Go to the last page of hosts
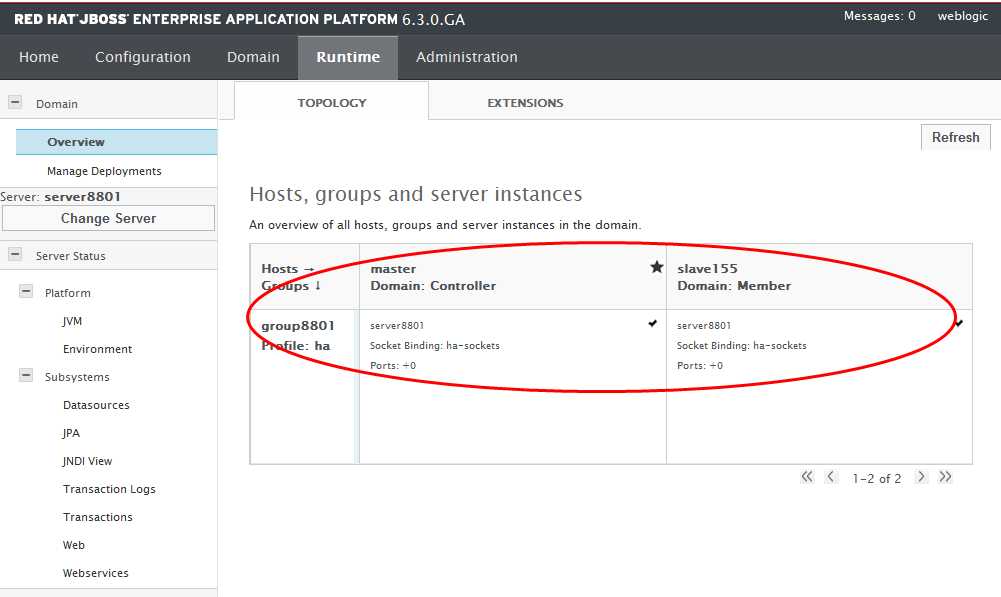Viewport: 1001px width, 597px height. point(945,476)
